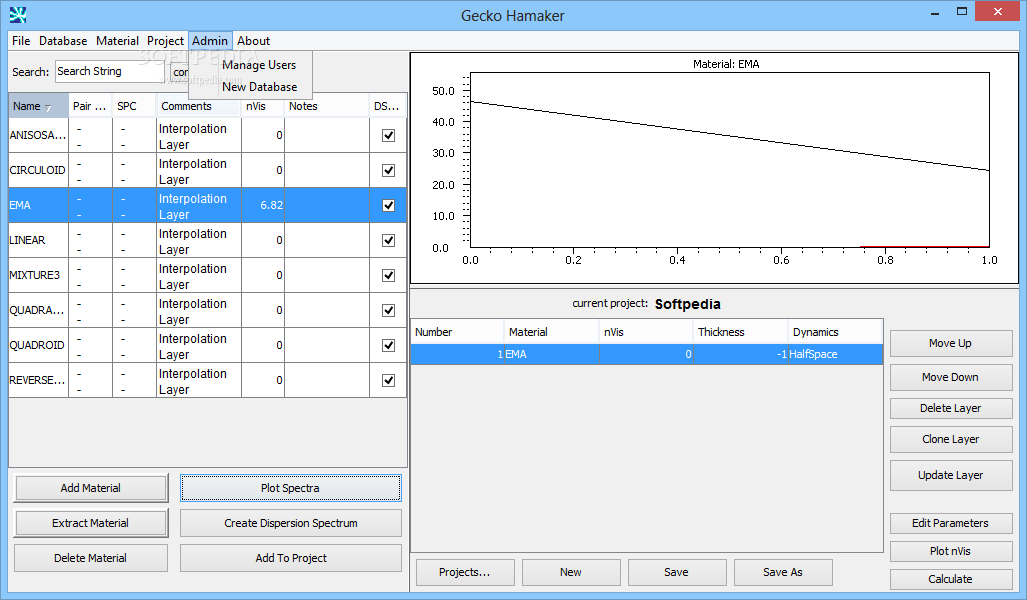Click the Thickness column header
Viewport: 1027px width, 600px height.
pyautogui.click(x=740, y=332)
